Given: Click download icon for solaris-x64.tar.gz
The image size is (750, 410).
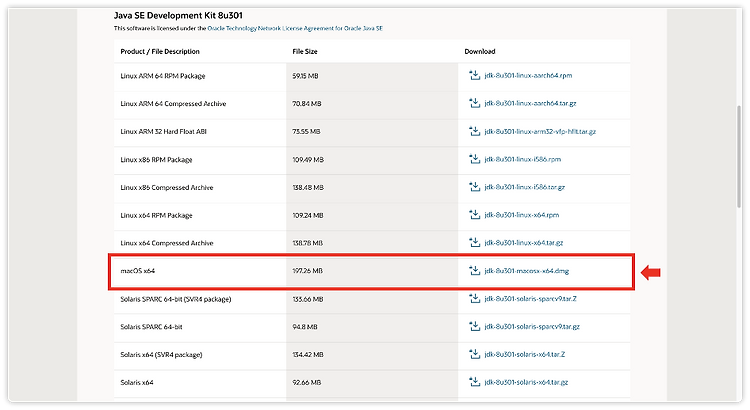Looking at the screenshot, I should [474, 382].
